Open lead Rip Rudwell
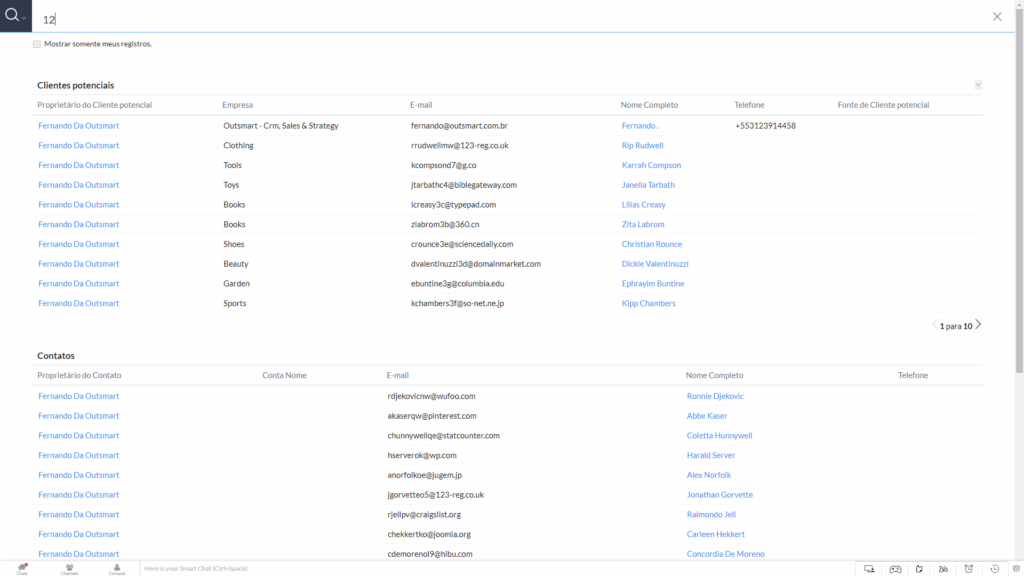 (642, 146)
